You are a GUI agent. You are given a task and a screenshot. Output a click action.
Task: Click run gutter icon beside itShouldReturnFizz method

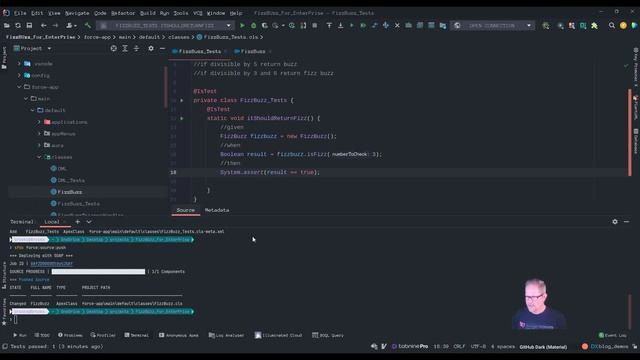tap(182, 118)
